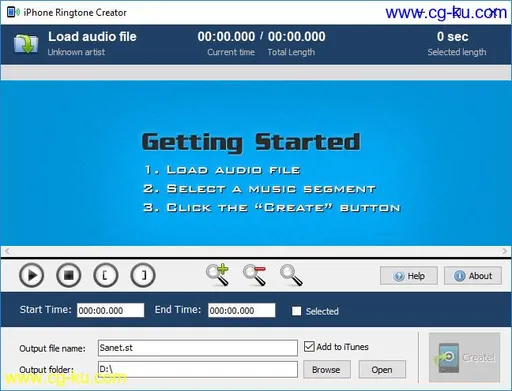Zoom out with the minus magnifier icon
Viewport: 512px width, 391px height.
tap(255, 275)
